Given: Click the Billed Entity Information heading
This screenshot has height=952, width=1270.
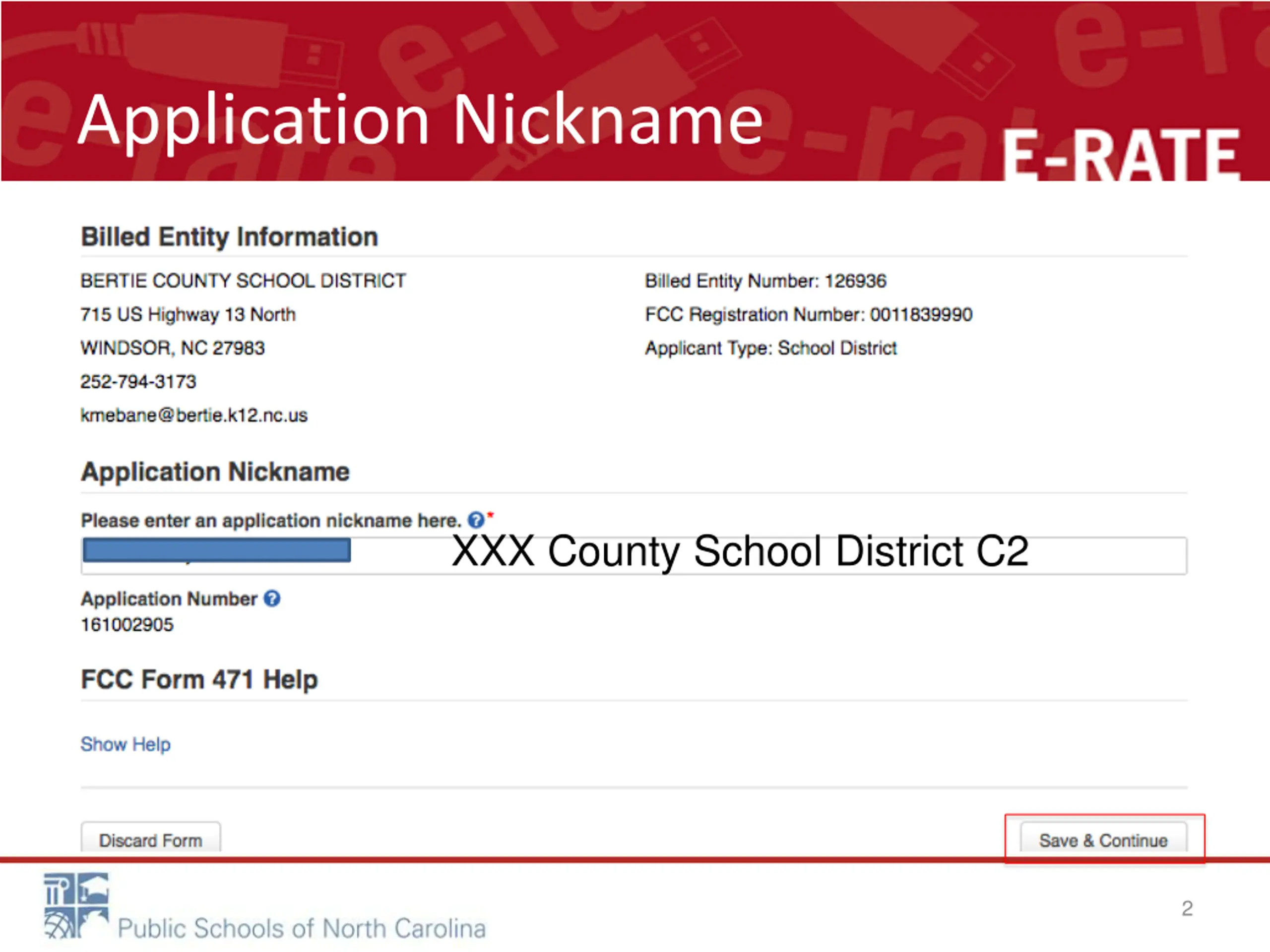Looking at the screenshot, I should [229, 237].
